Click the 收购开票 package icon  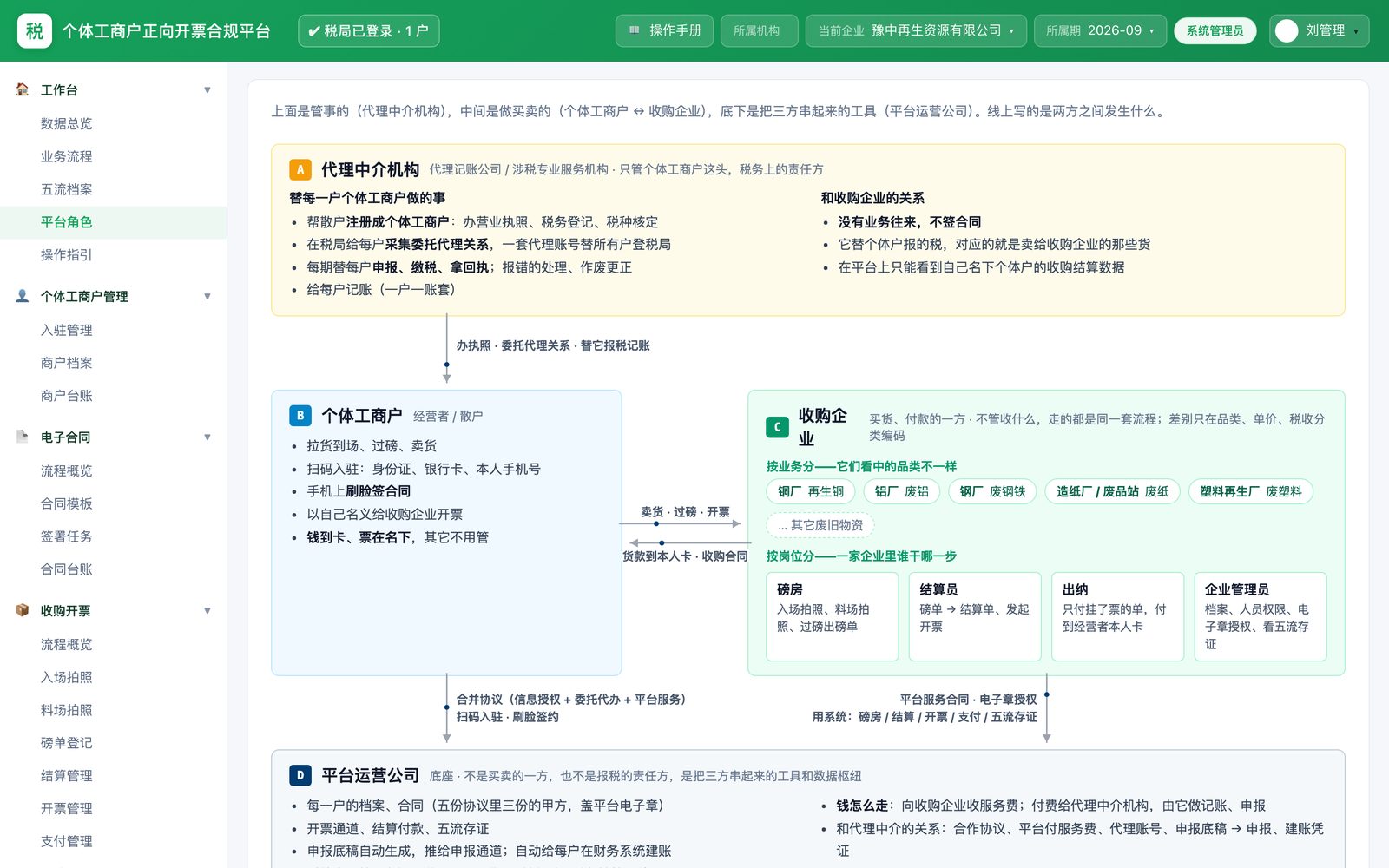(23, 610)
